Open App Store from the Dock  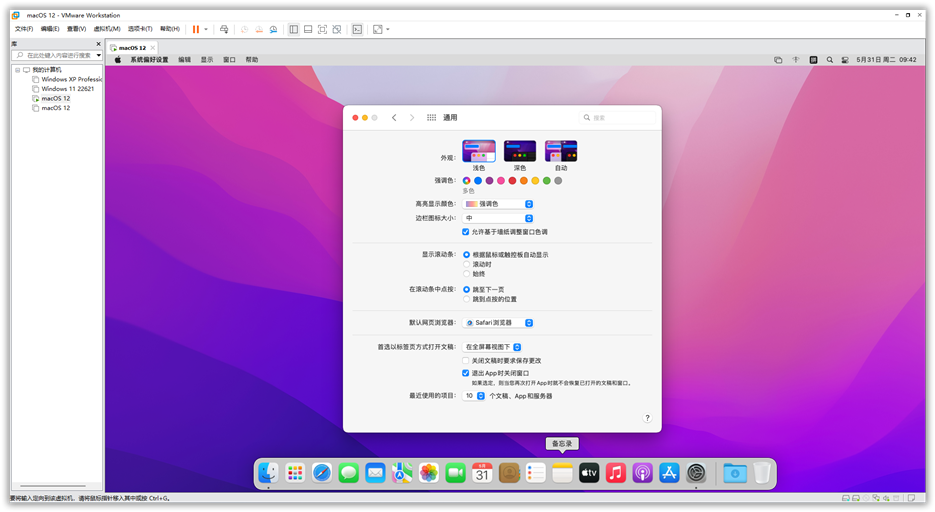click(669, 473)
